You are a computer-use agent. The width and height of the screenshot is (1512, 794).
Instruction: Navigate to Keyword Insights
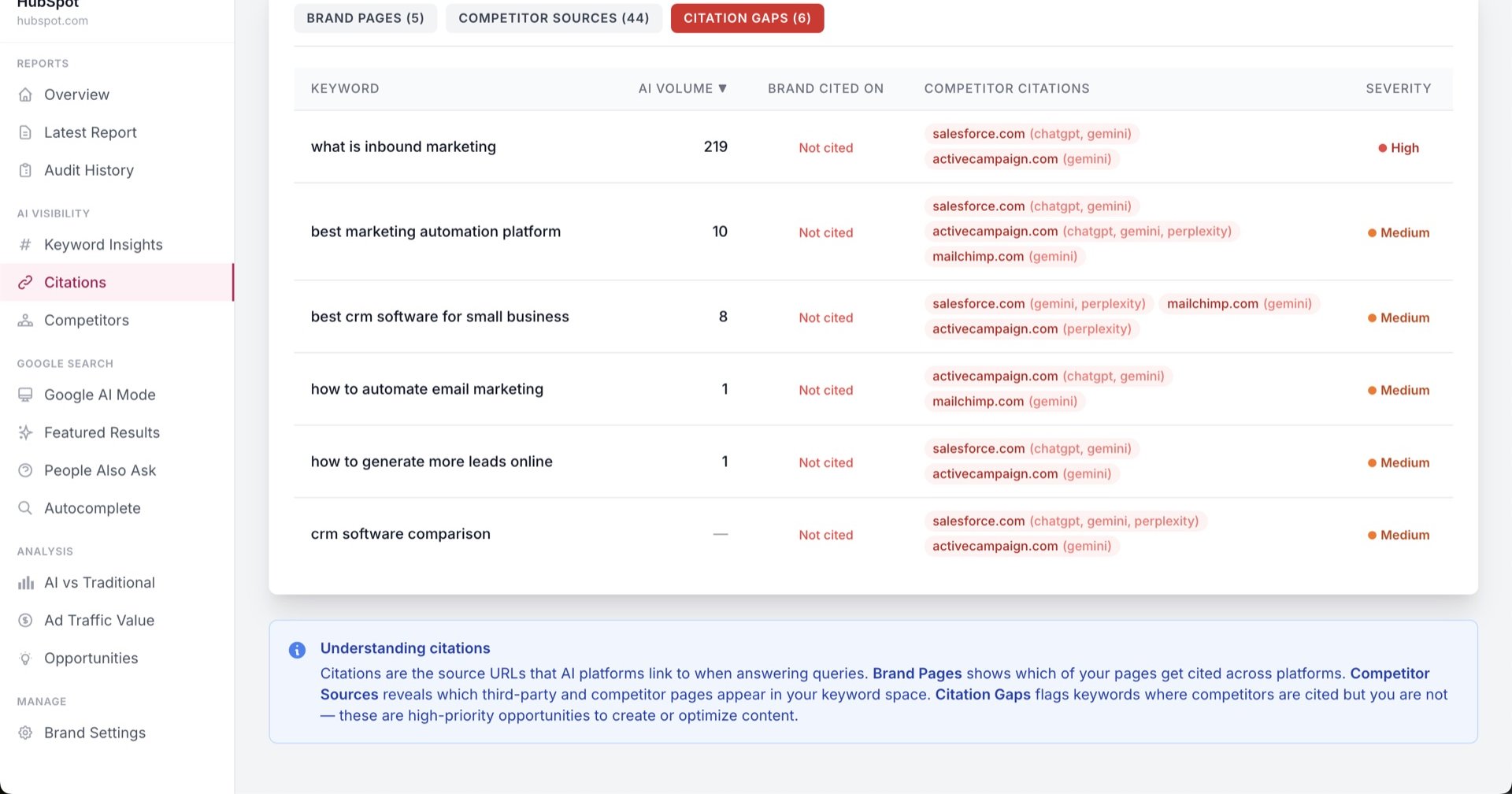coord(117,245)
